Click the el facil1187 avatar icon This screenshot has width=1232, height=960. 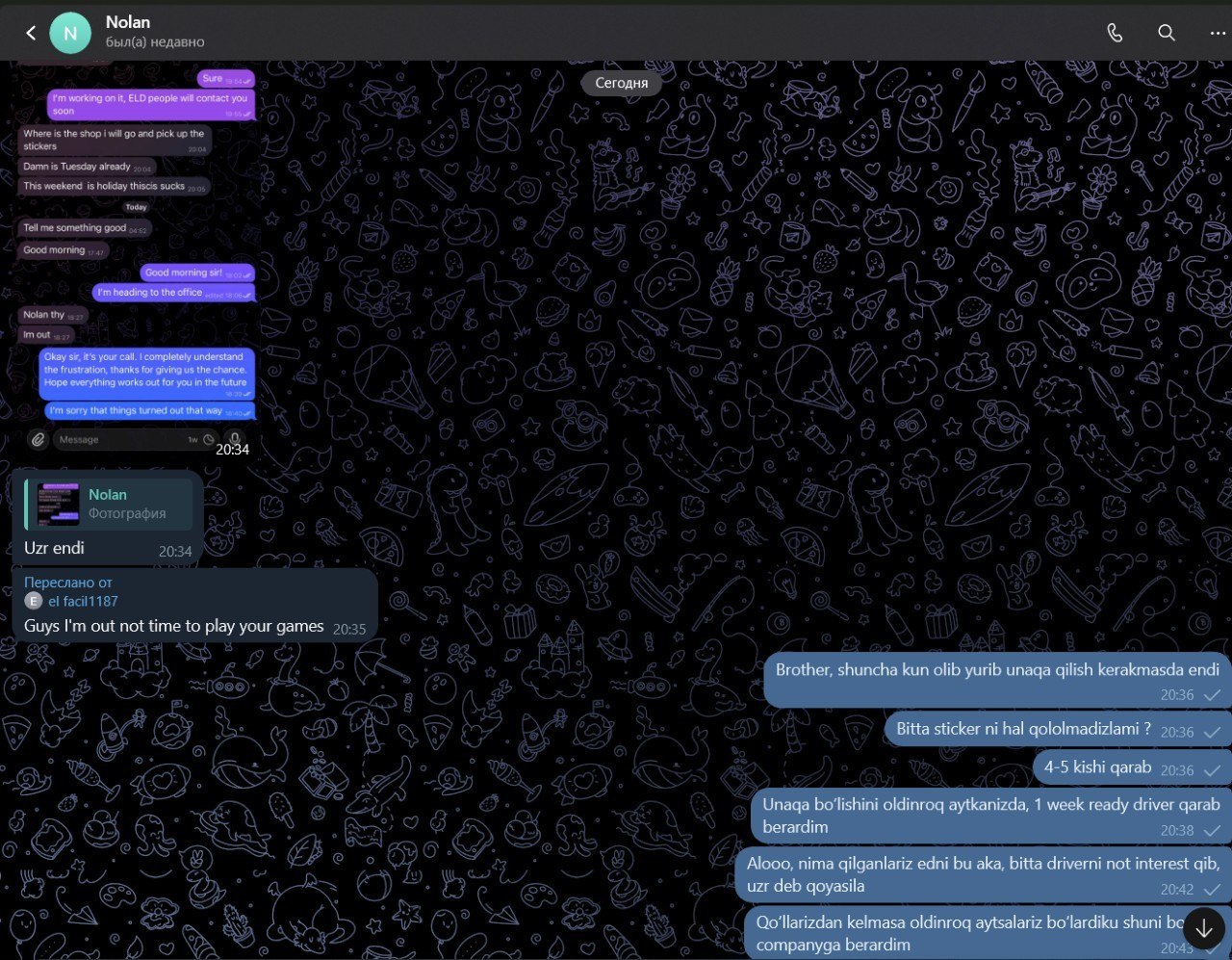(x=34, y=601)
